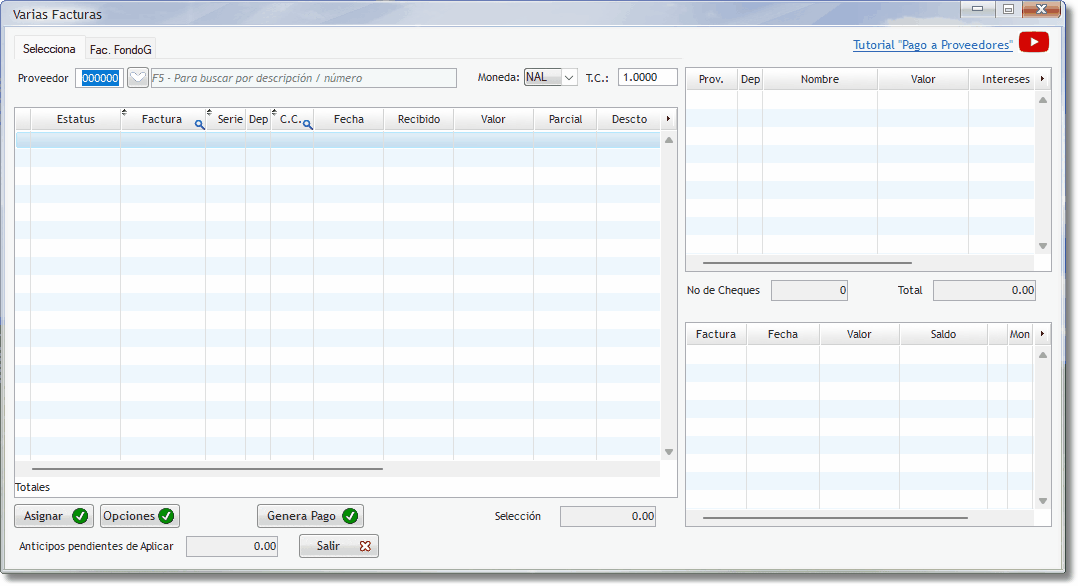Click horizontal scrollbar of bottom-right grid

tap(835, 518)
